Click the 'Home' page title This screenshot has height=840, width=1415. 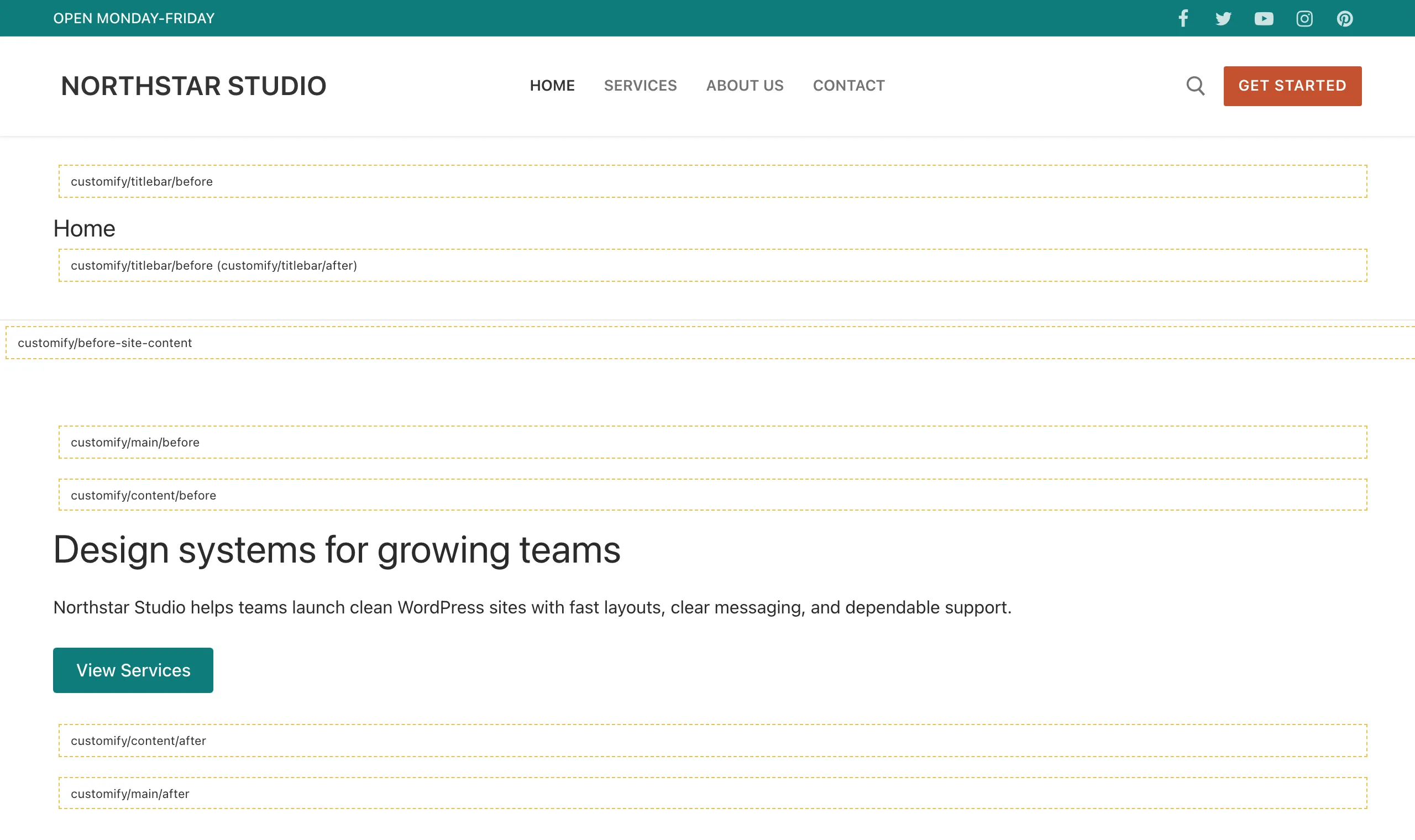[x=85, y=229]
